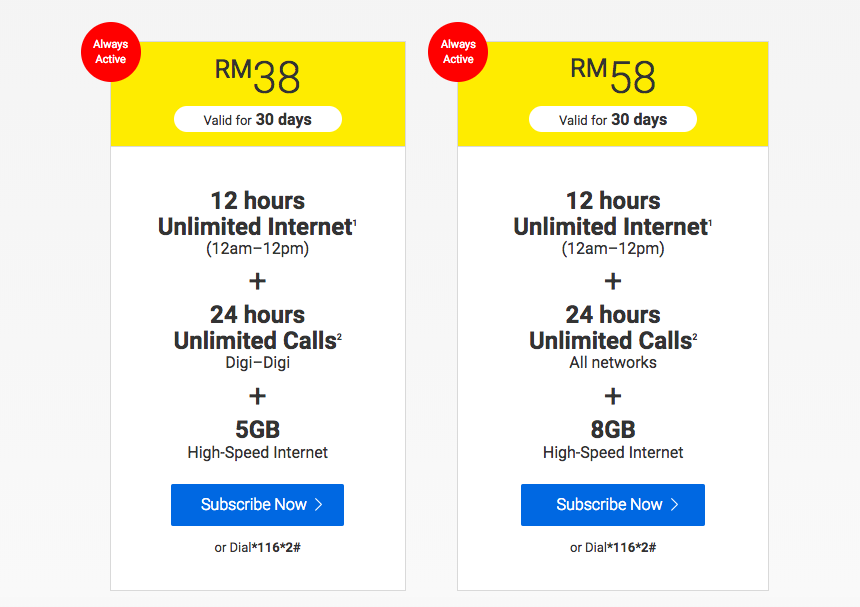Click the first plus sign in RM38 card
This screenshot has height=607, width=860.
(x=257, y=281)
